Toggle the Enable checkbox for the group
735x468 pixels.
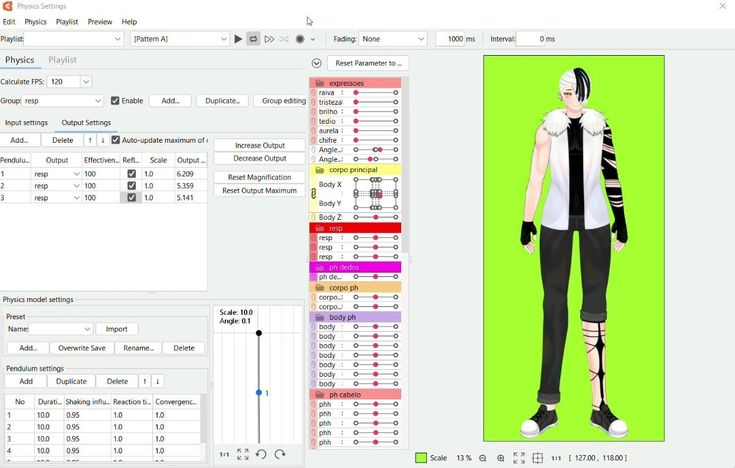[x=115, y=101]
